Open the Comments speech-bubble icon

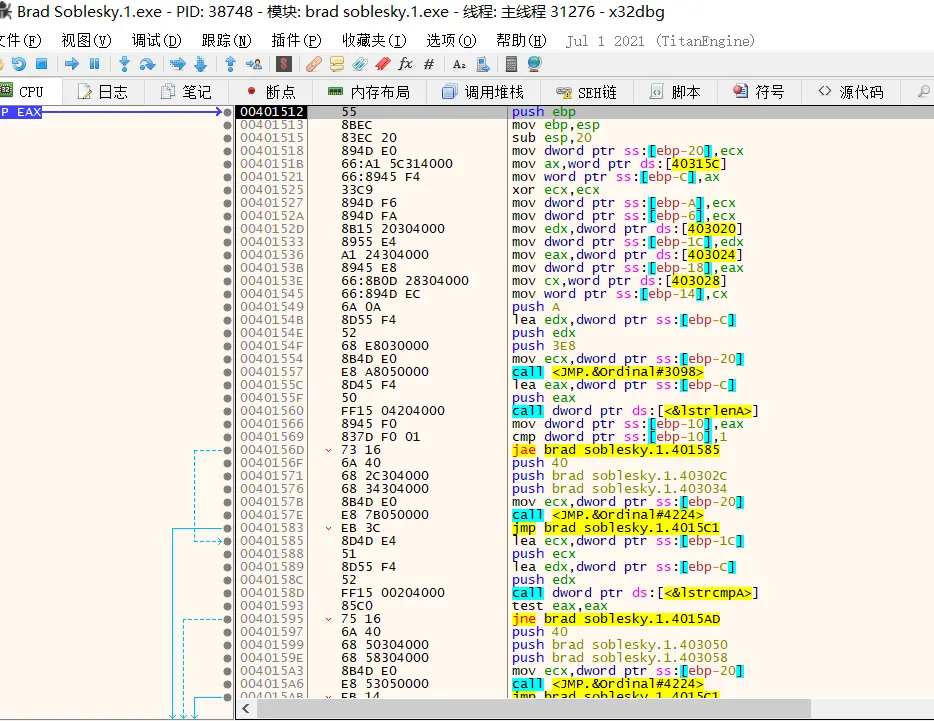tap(337, 64)
